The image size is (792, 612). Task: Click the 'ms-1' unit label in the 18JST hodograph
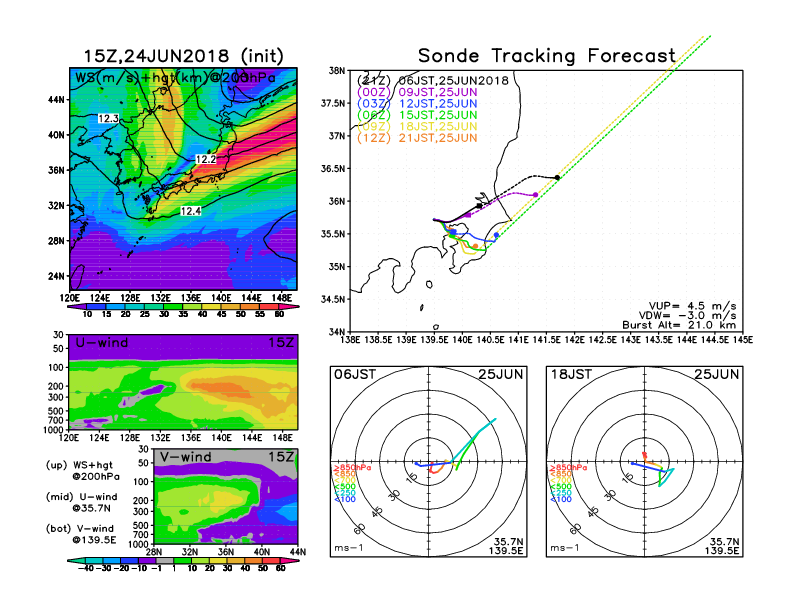tap(565, 548)
